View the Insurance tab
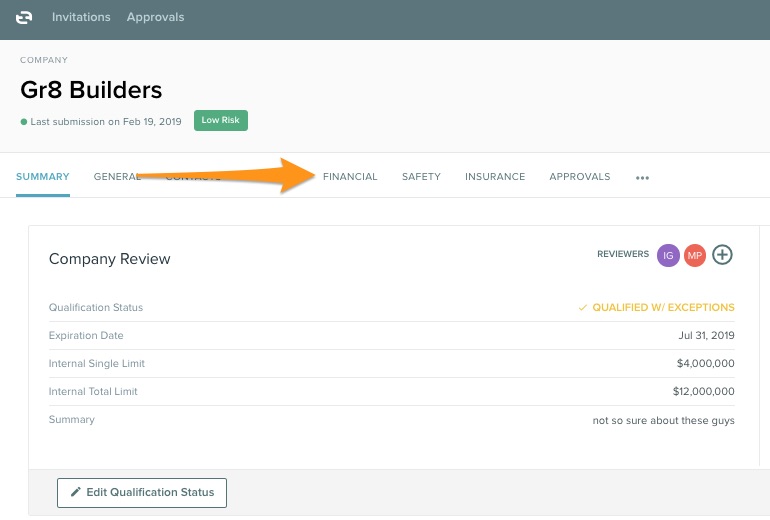The width and height of the screenshot is (770, 520). (495, 177)
